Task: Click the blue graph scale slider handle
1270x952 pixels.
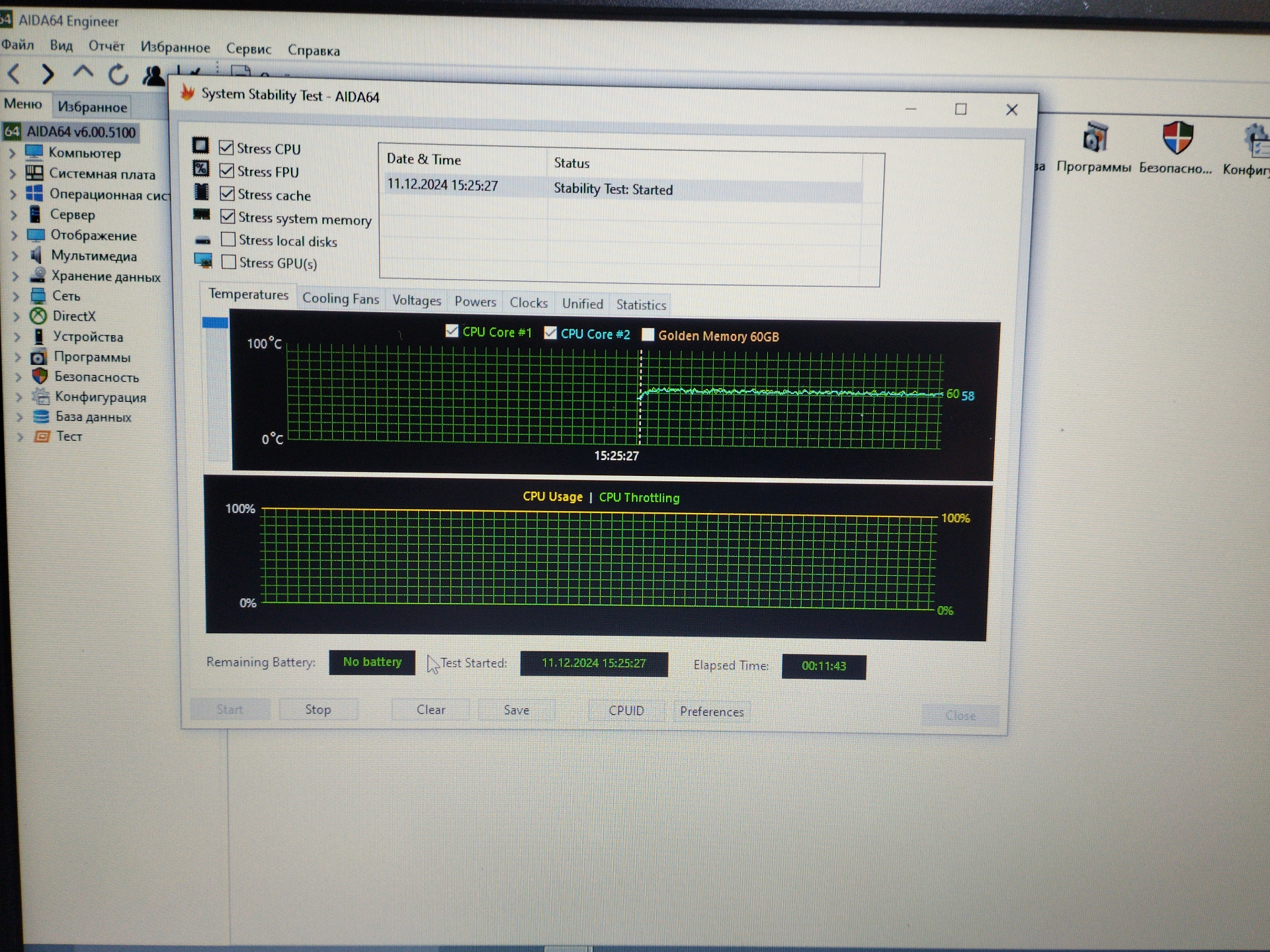Action: coord(216,323)
